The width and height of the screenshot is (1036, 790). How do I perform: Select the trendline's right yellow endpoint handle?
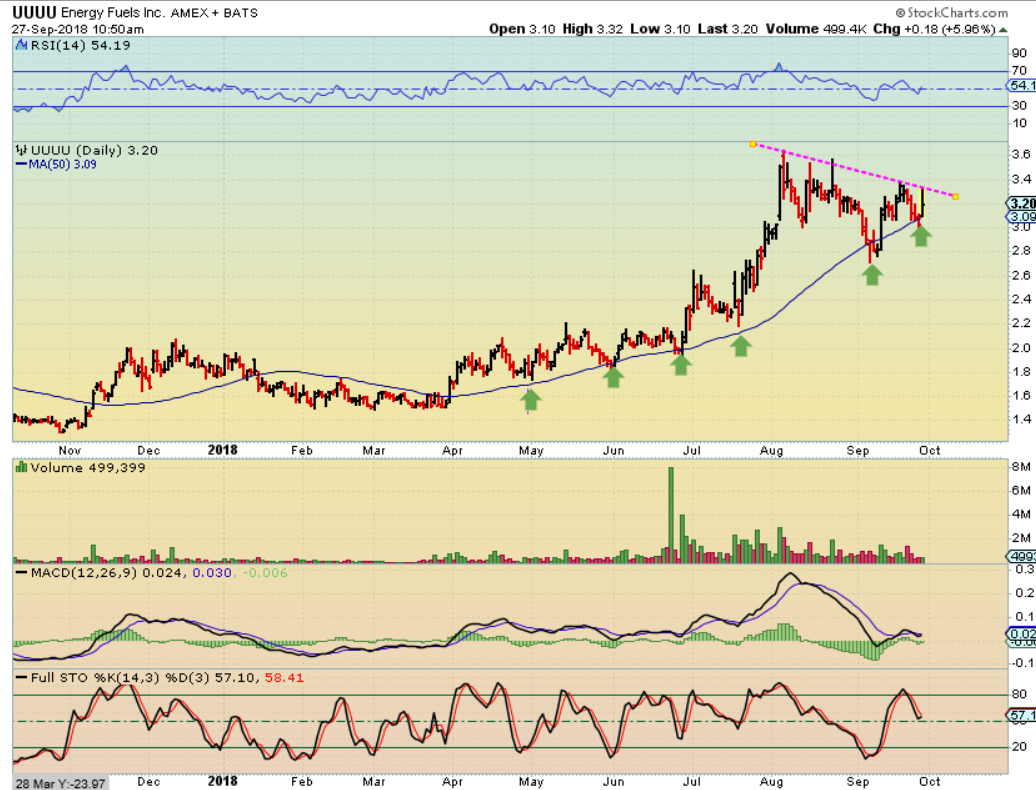coord(956,196)
